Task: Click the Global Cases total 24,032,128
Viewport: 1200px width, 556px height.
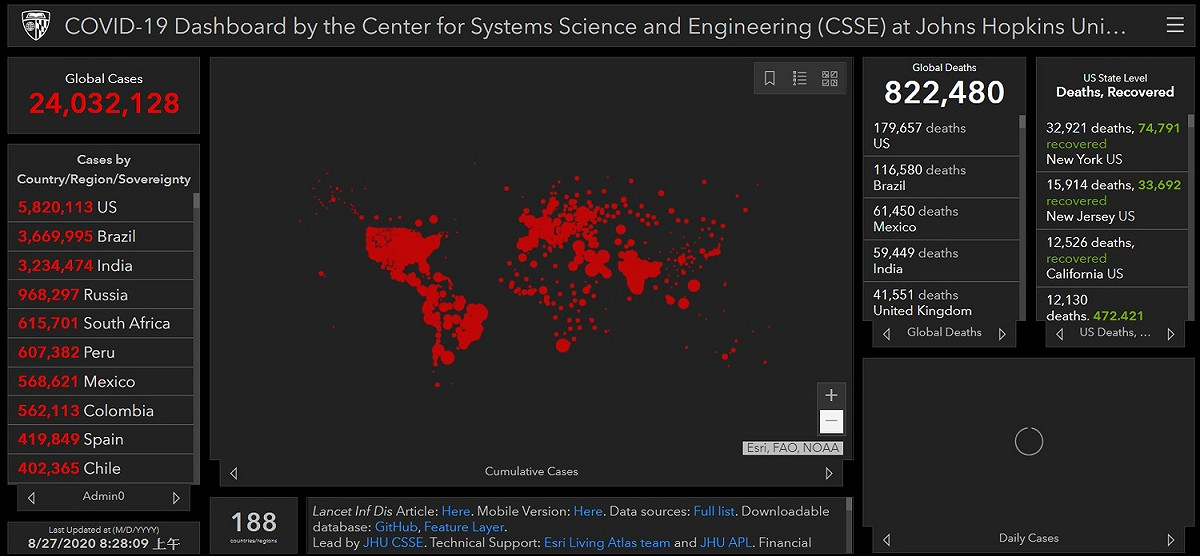Action: [104, 103]
